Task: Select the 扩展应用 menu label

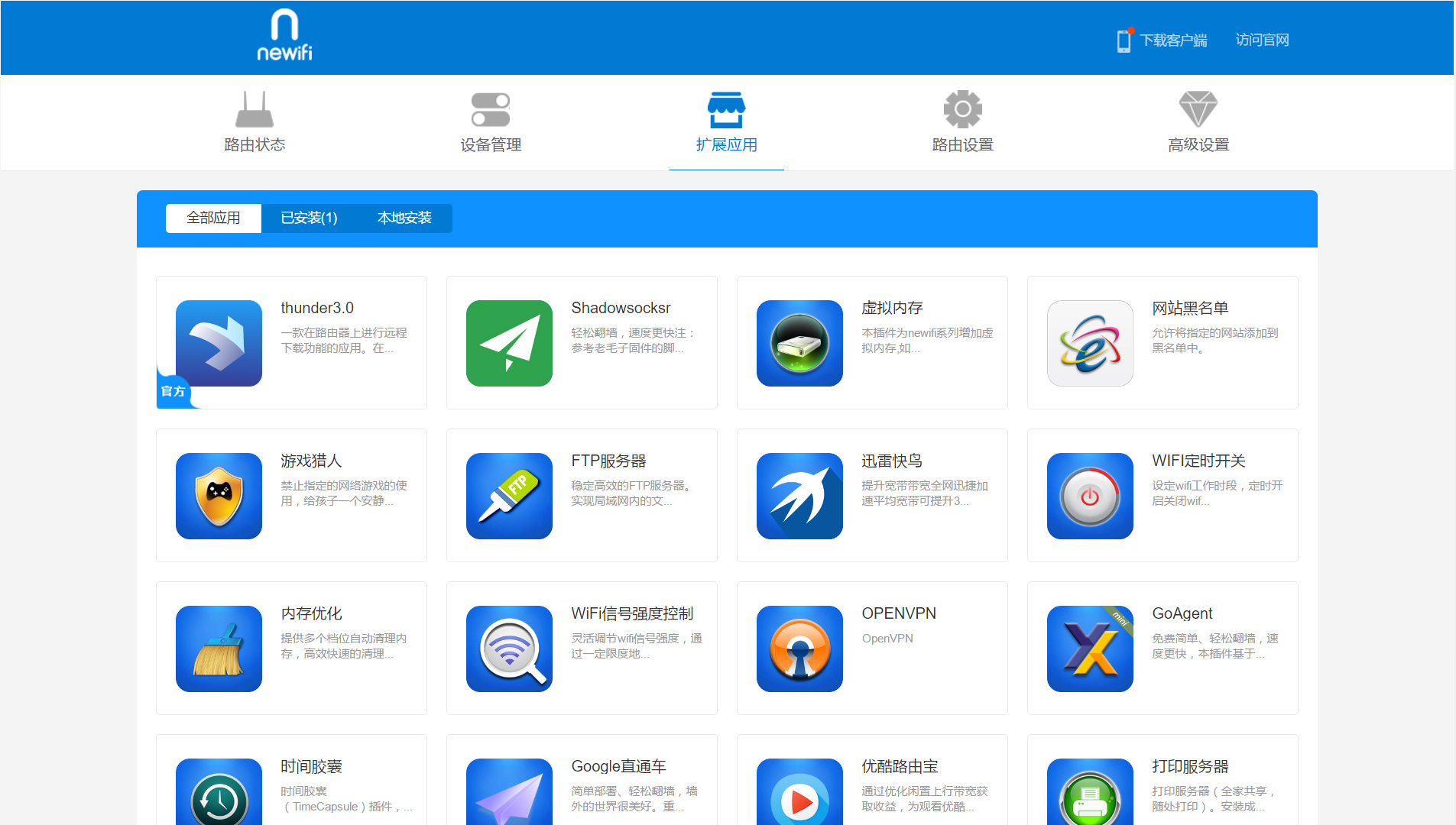Action: click(x=726, y=144)
